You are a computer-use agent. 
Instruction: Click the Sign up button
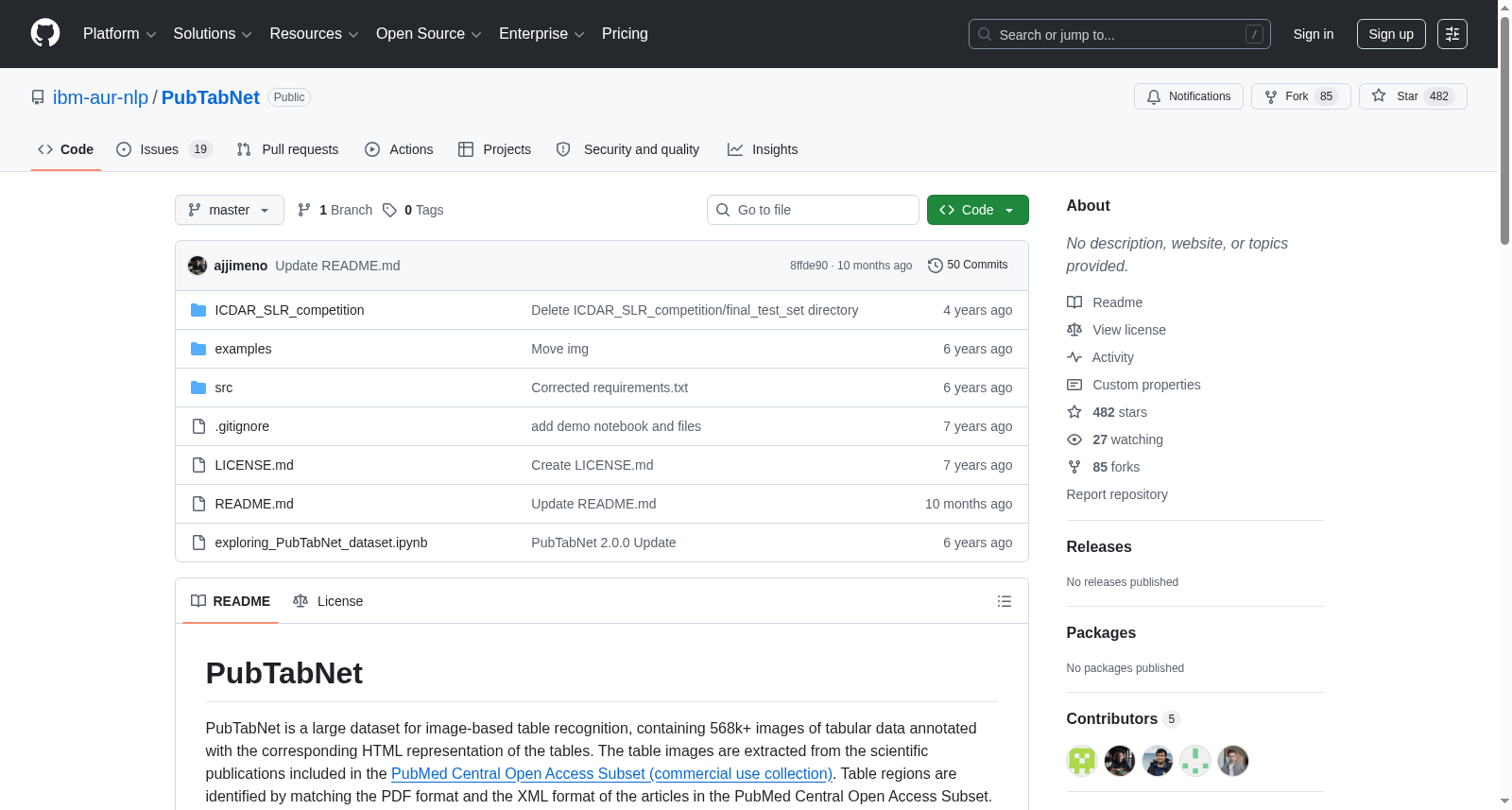[1391, 34]
